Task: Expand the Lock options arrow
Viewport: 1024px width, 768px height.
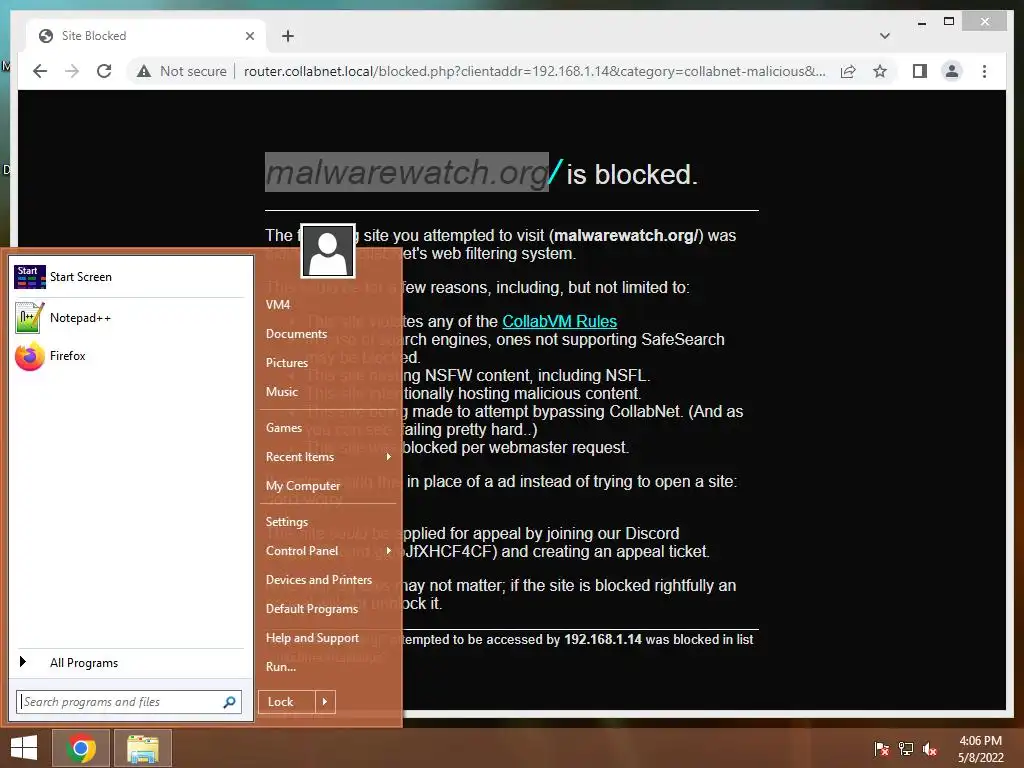Action: (x=325, y=702)
